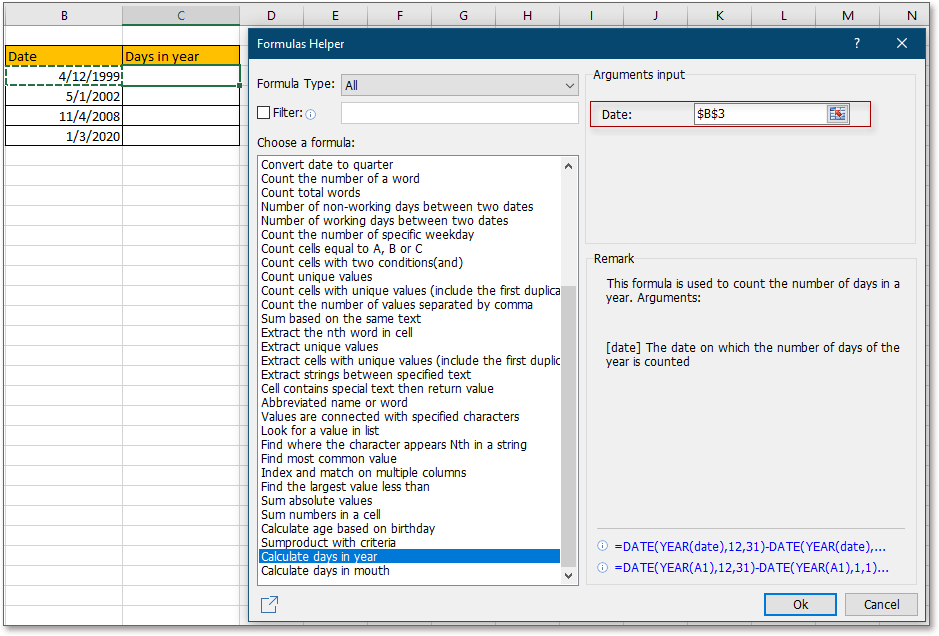This screenshot has height=636, width=939.
Task: Enable the Filter checkbox
Action: click(x=264, y=113)
